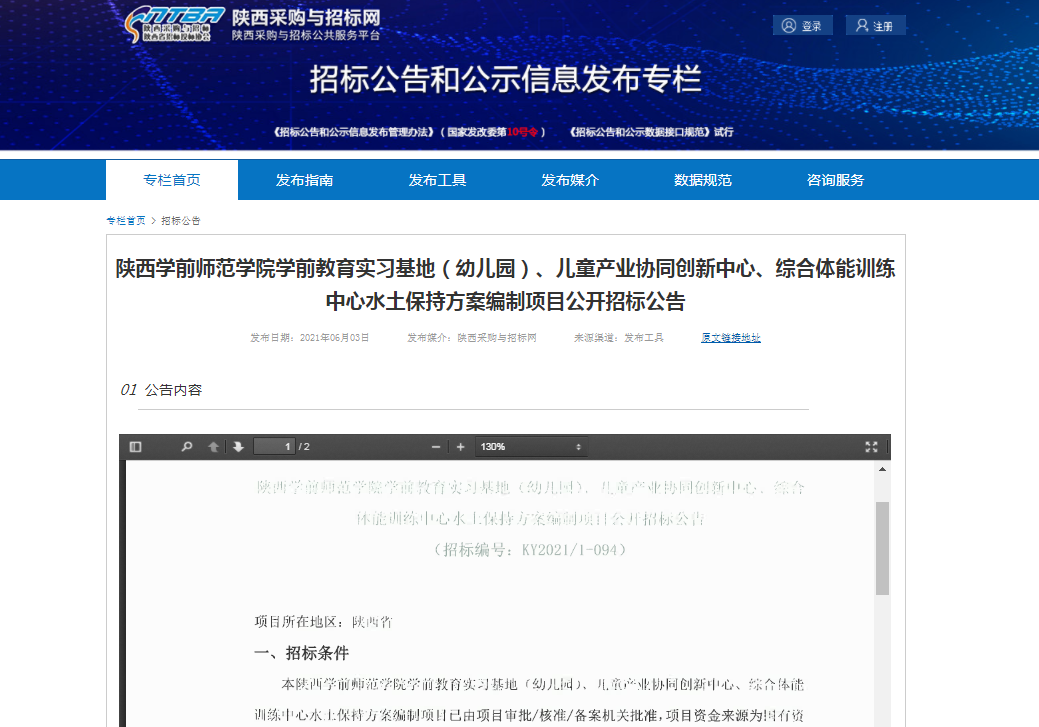Toggle the PDF sidebar panel

(x=136, y=447)
